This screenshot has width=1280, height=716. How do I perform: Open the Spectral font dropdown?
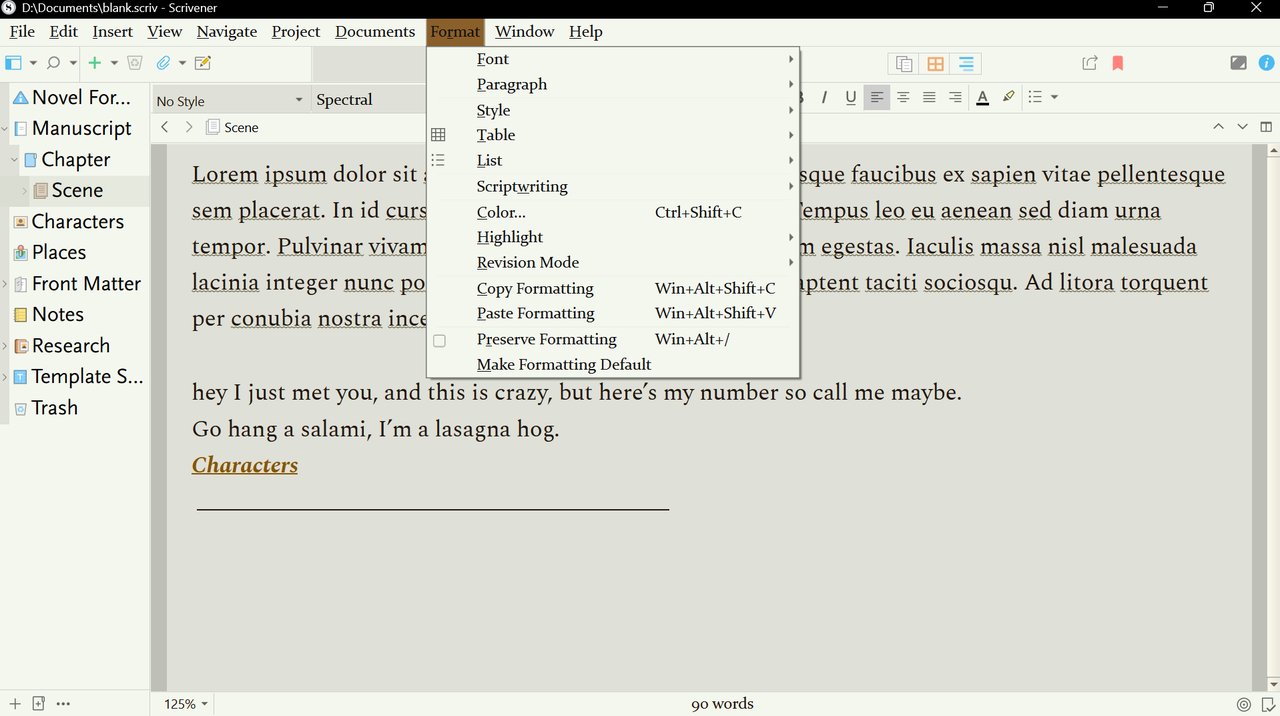coord(370,100)
